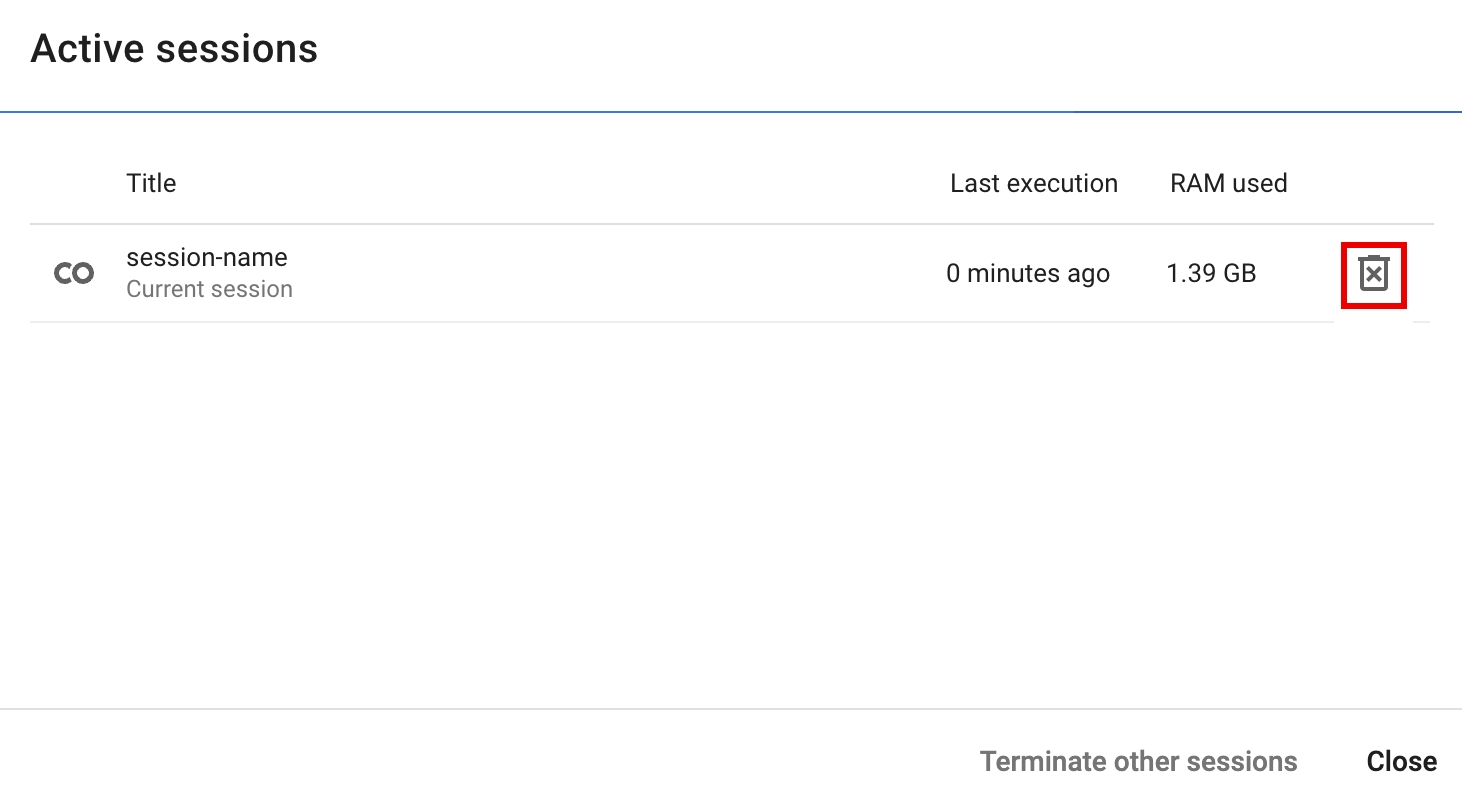Click Terminate other sessions
This screenshot has width=1462, height=792.
1138,760
